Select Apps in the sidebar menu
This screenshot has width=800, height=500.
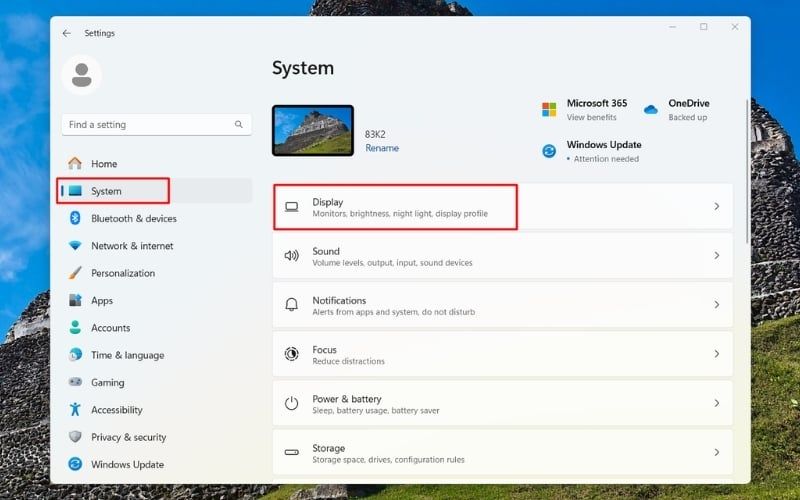pos(102,300)
